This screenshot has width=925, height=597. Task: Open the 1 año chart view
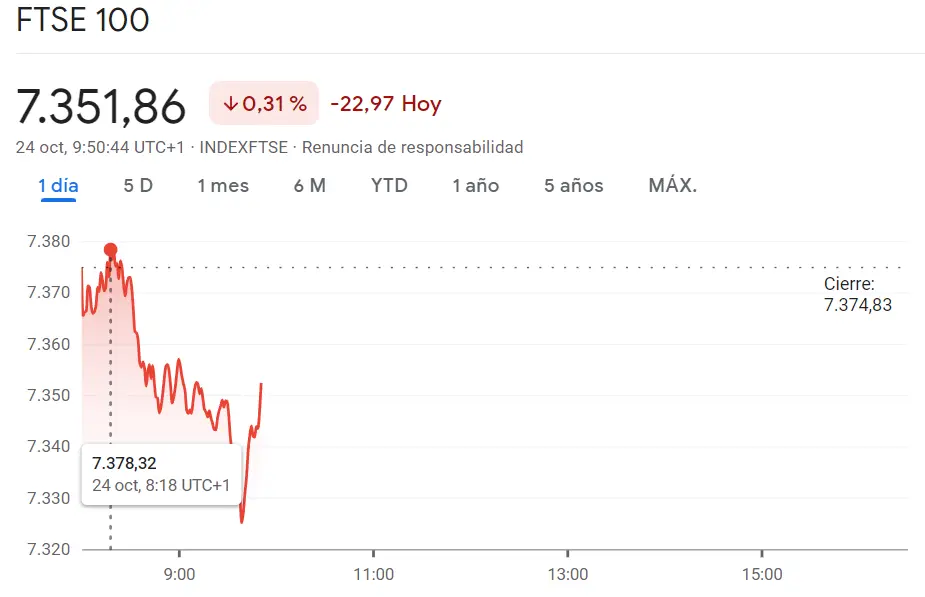tap(476, 185)
